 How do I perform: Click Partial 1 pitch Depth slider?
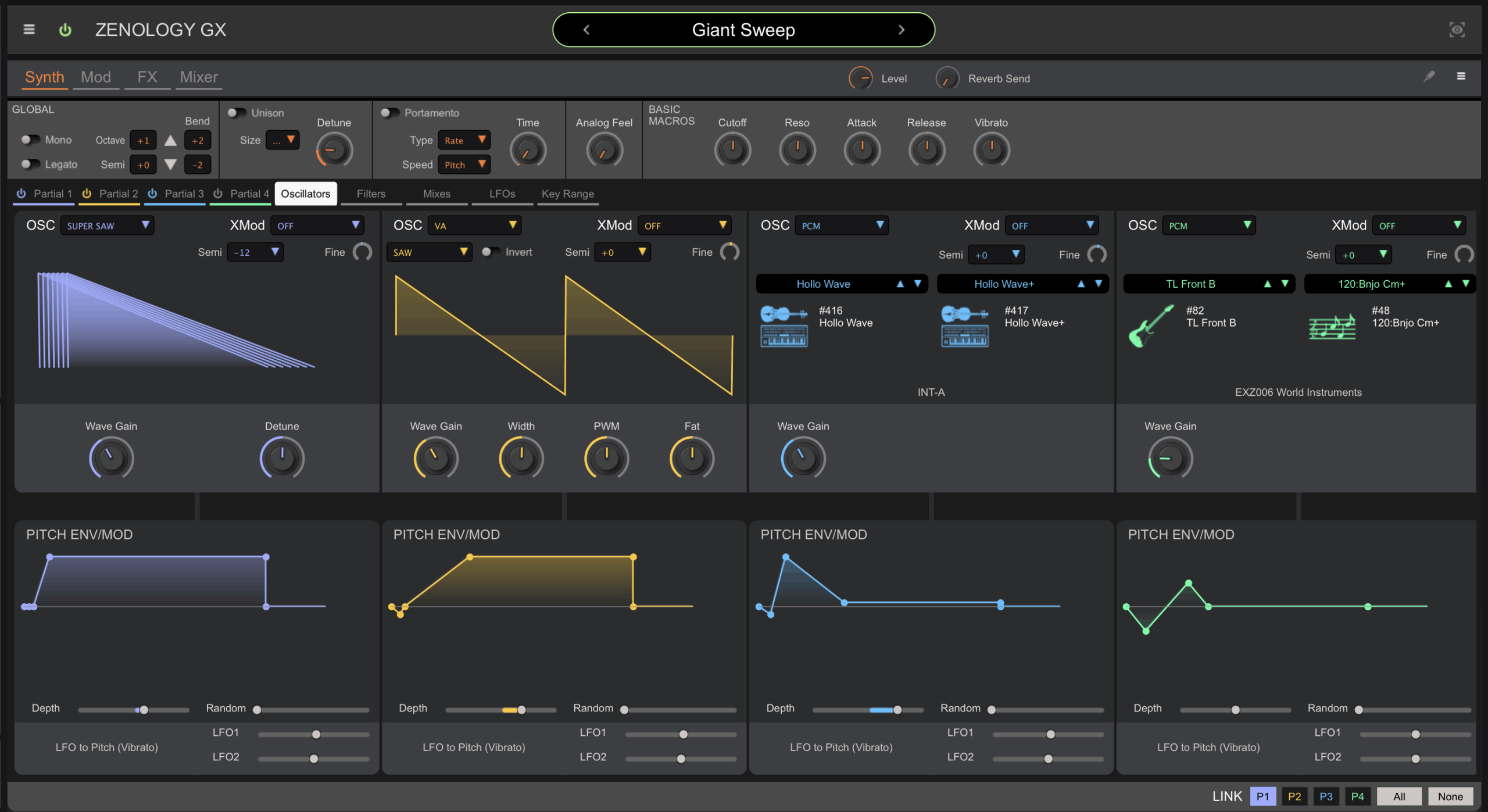[x=144, y=710]
